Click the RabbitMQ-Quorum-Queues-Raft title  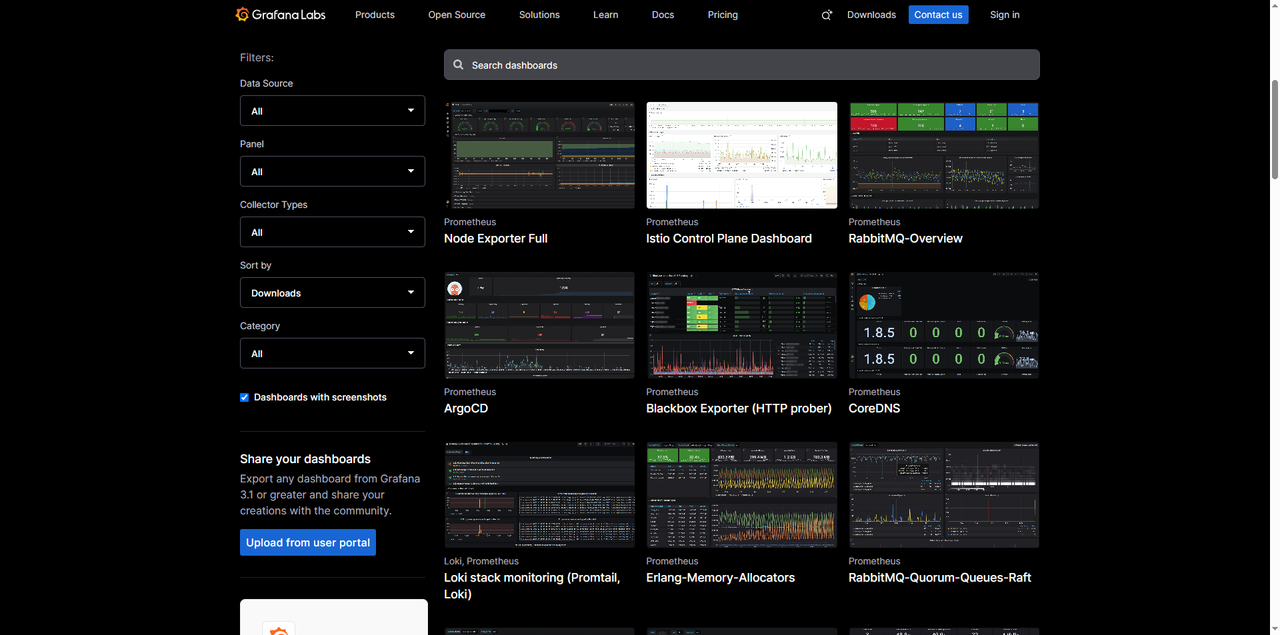940,578
